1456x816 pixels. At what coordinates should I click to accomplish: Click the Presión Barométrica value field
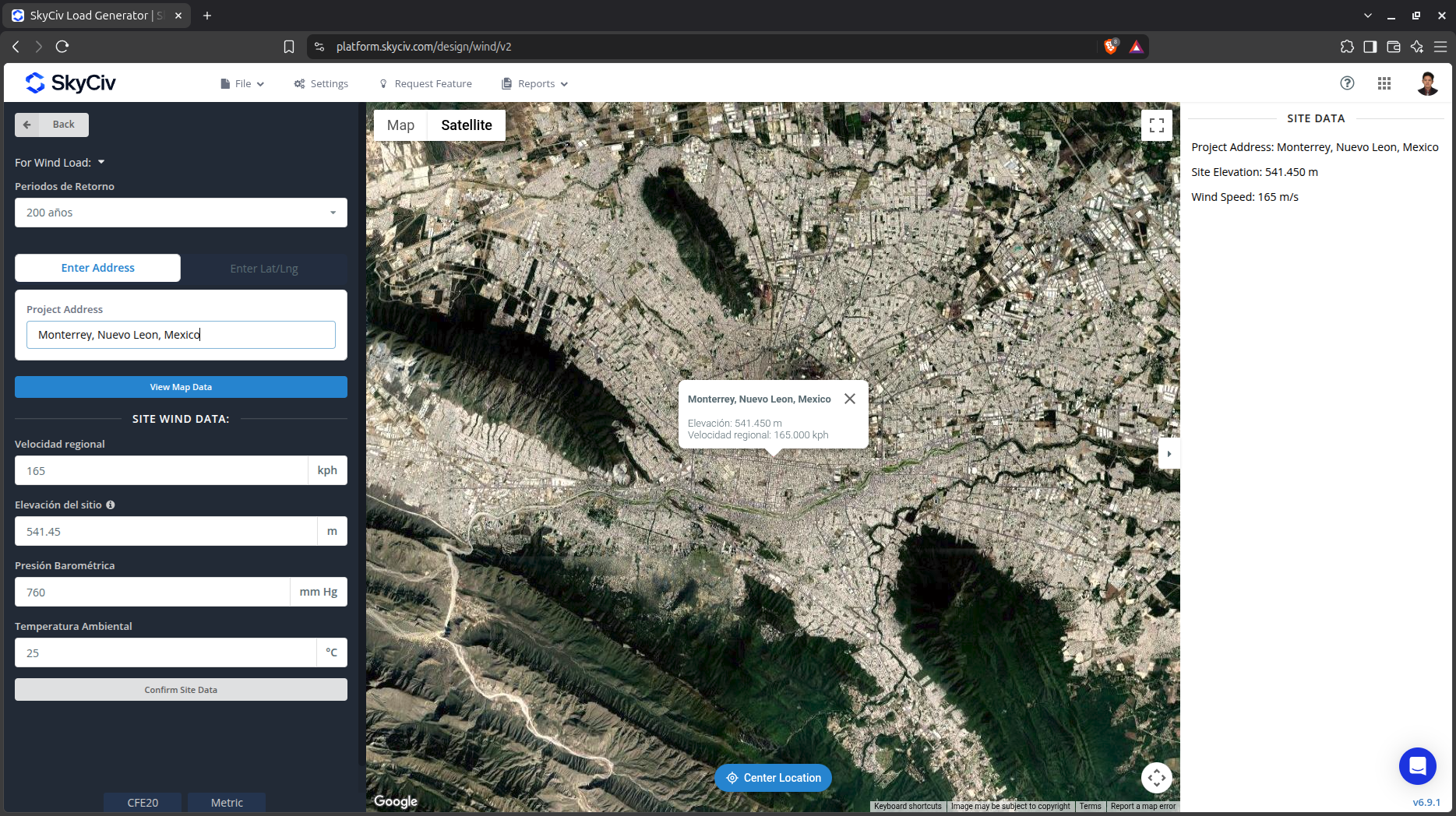point(152,592)
